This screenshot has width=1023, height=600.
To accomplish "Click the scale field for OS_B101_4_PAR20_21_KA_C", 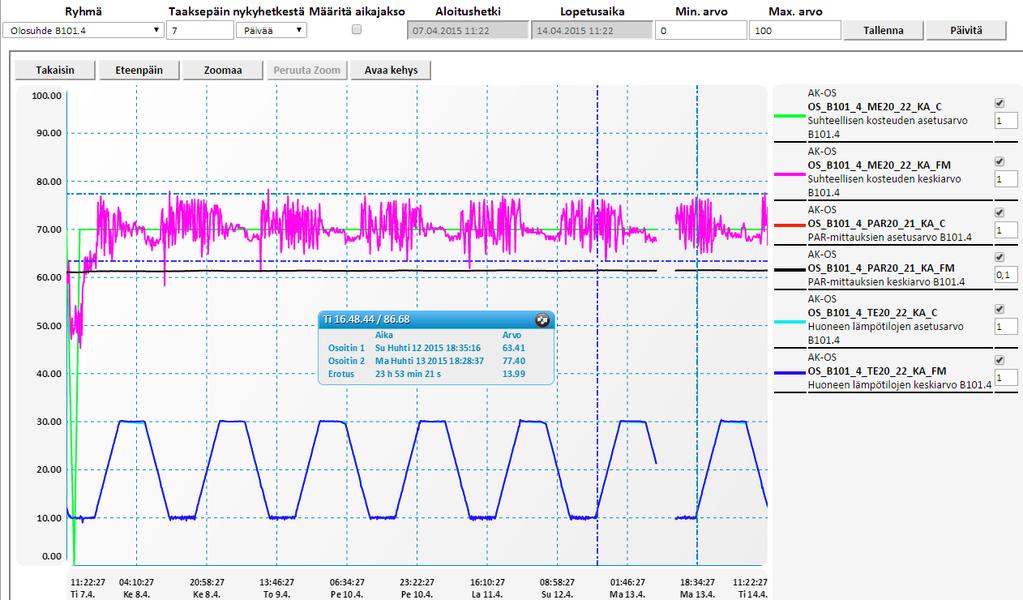I will click(1005, 230).
